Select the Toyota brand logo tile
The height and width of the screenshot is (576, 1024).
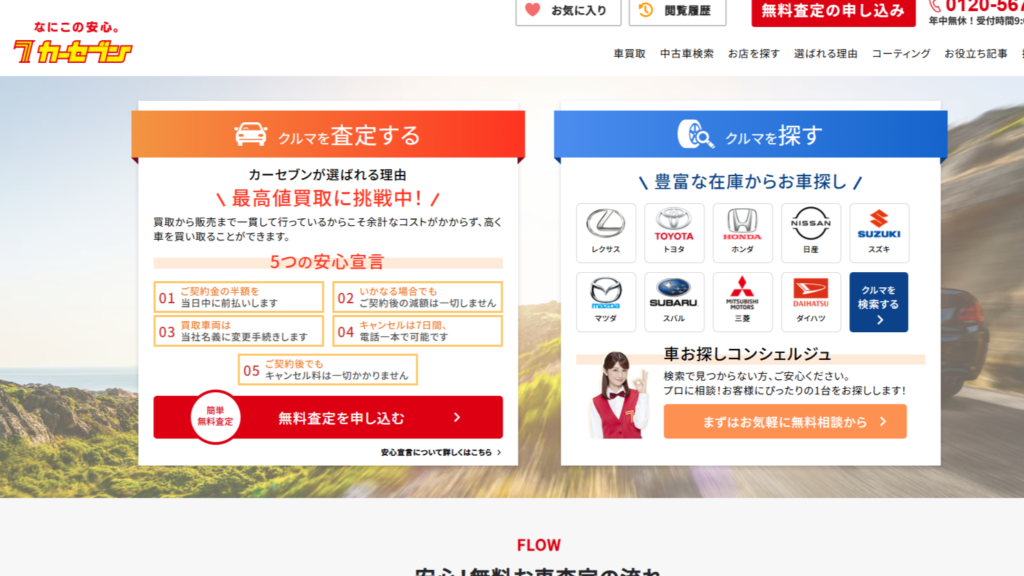click(674, 232)
